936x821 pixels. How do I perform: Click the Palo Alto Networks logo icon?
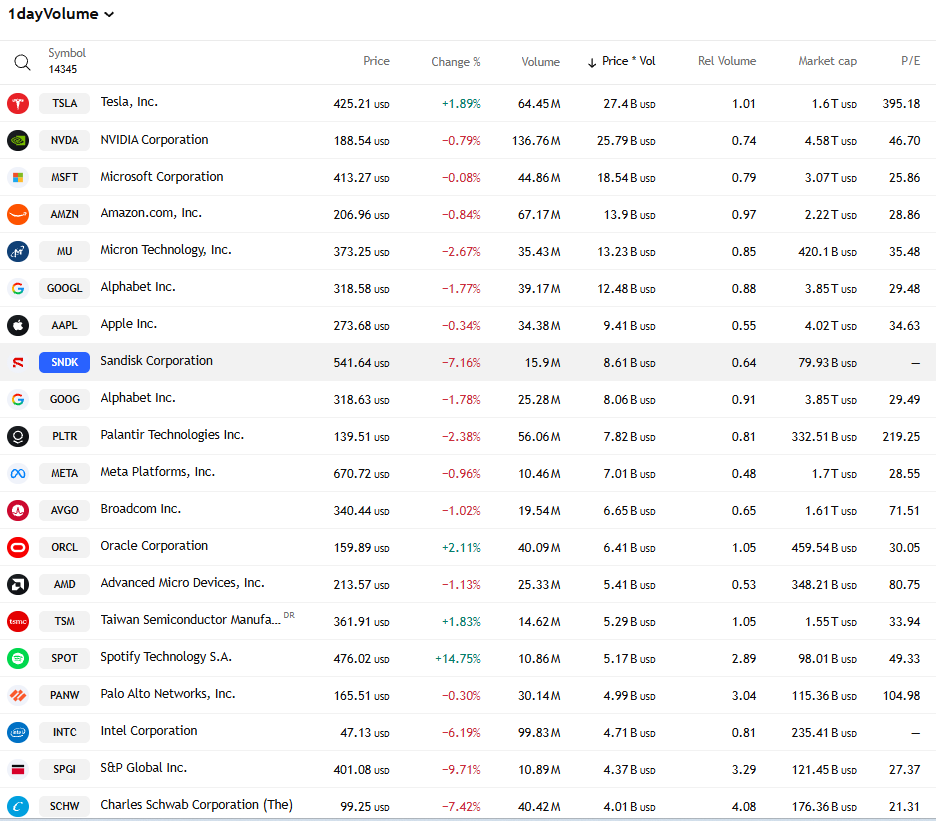[x=18, y=696]
